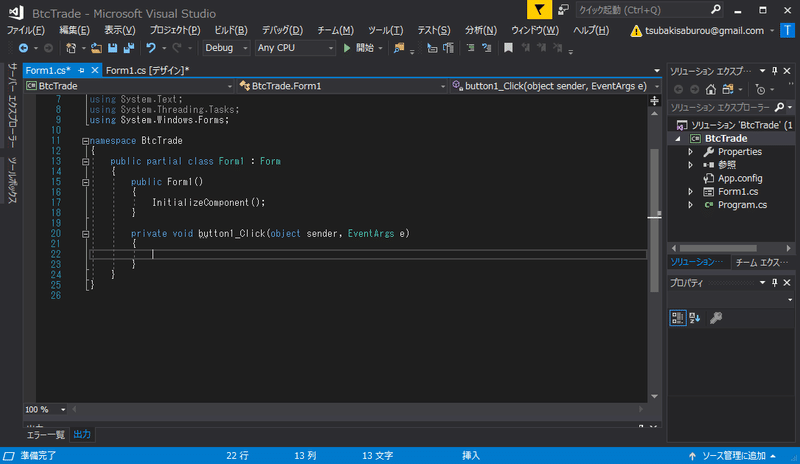The height and width of the screenshot is (464, 800).
Task: Expand the Properties node in Solution Explorer
Action: (x=690, y=152)
